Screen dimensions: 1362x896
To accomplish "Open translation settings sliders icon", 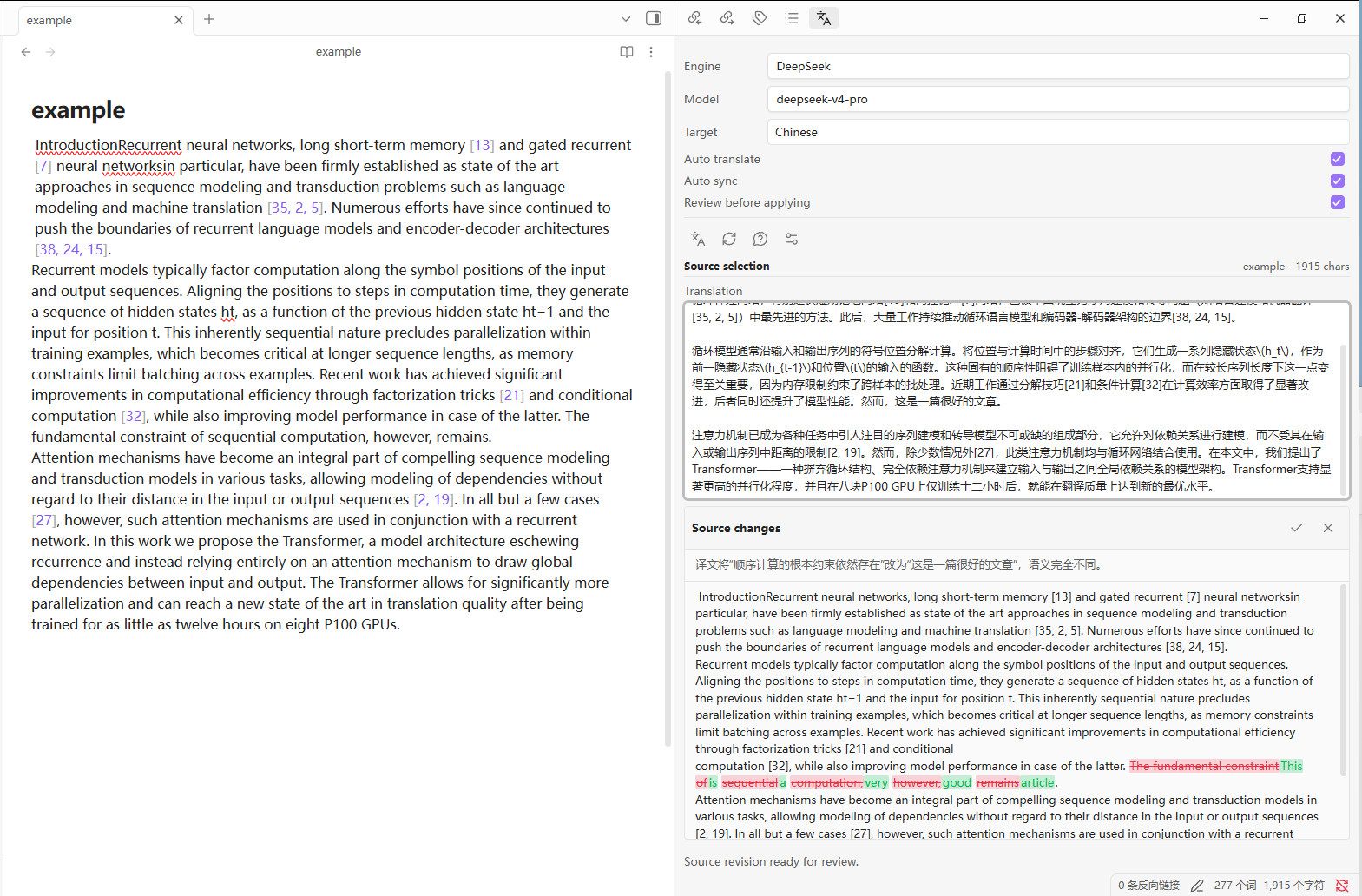I will (792, 239).
